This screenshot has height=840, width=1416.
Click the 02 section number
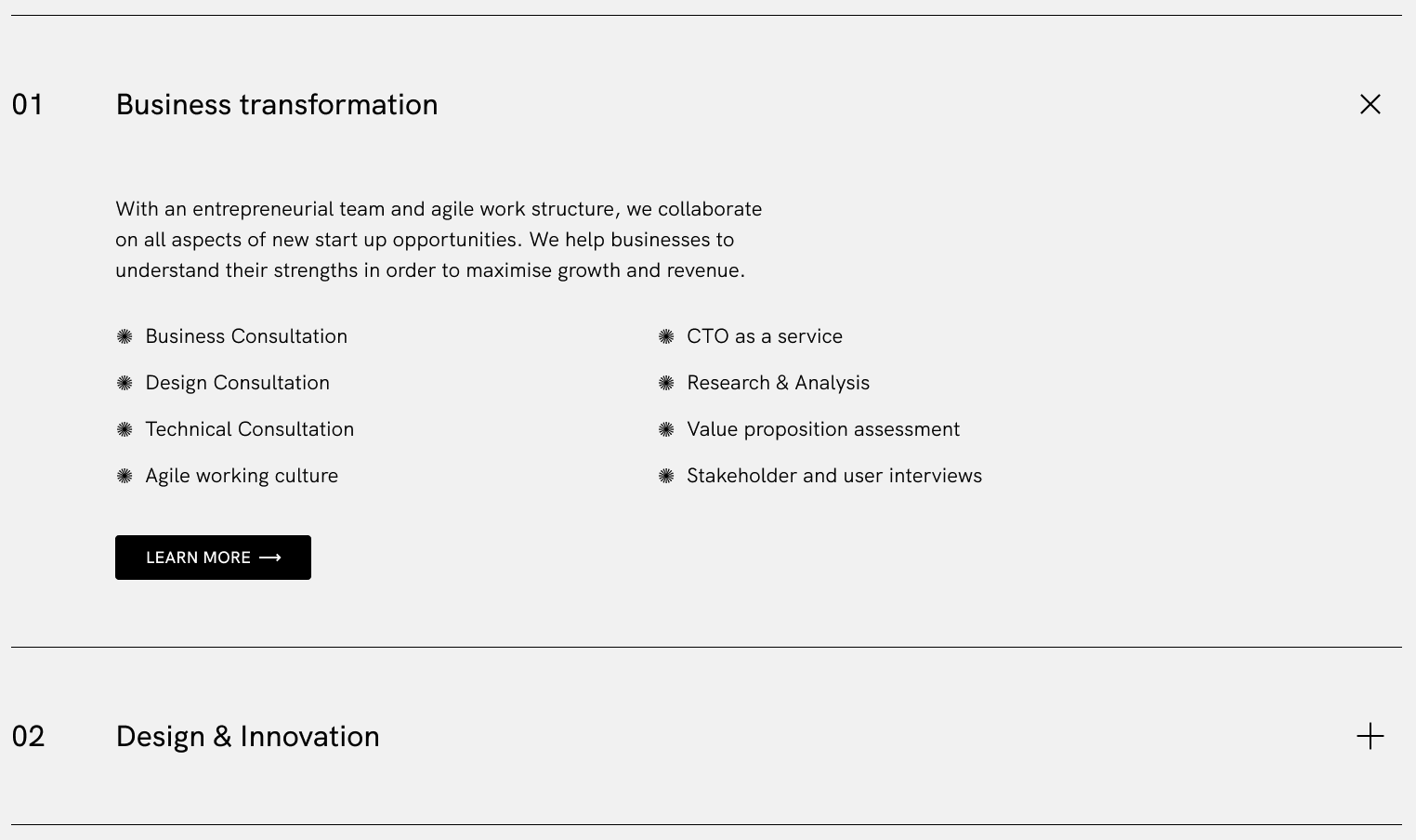28,736
